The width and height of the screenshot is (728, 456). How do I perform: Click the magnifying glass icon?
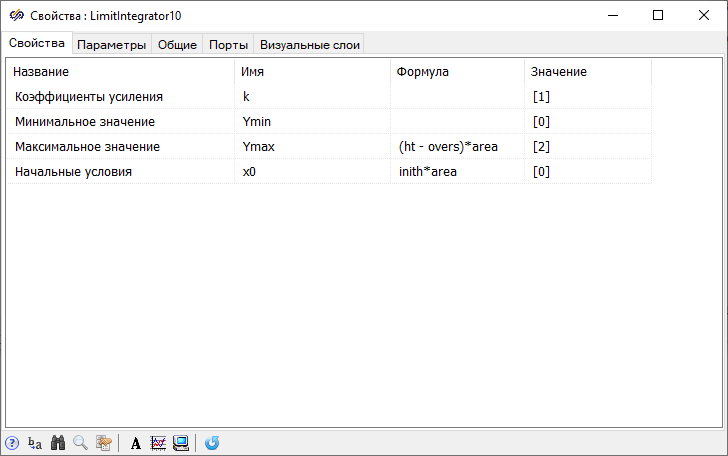80,443
